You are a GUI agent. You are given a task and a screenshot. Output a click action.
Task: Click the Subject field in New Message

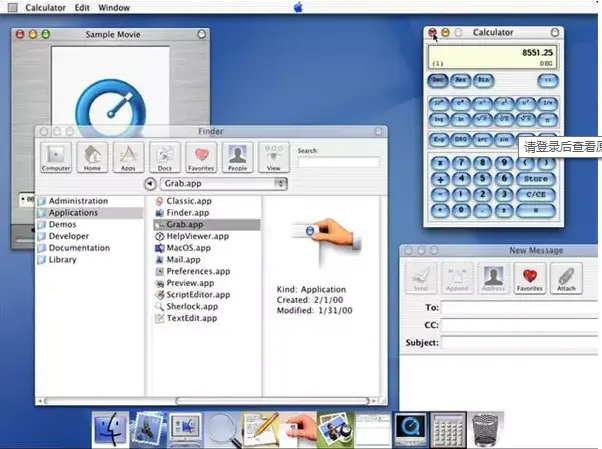[x=519, y=343]
